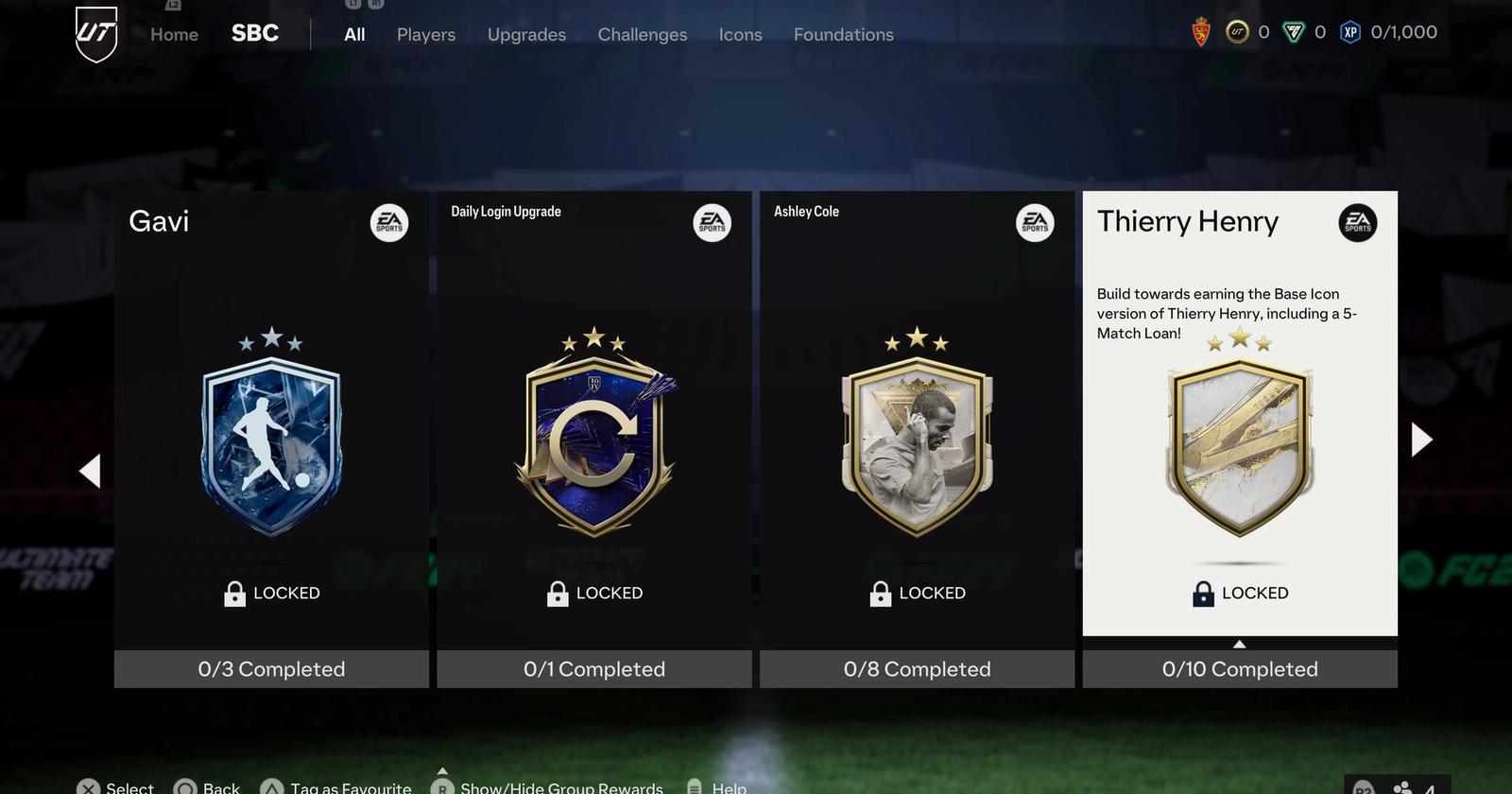Click the green FC points icon
This screenshot has width=1512, height=794.
point(1293,32)
